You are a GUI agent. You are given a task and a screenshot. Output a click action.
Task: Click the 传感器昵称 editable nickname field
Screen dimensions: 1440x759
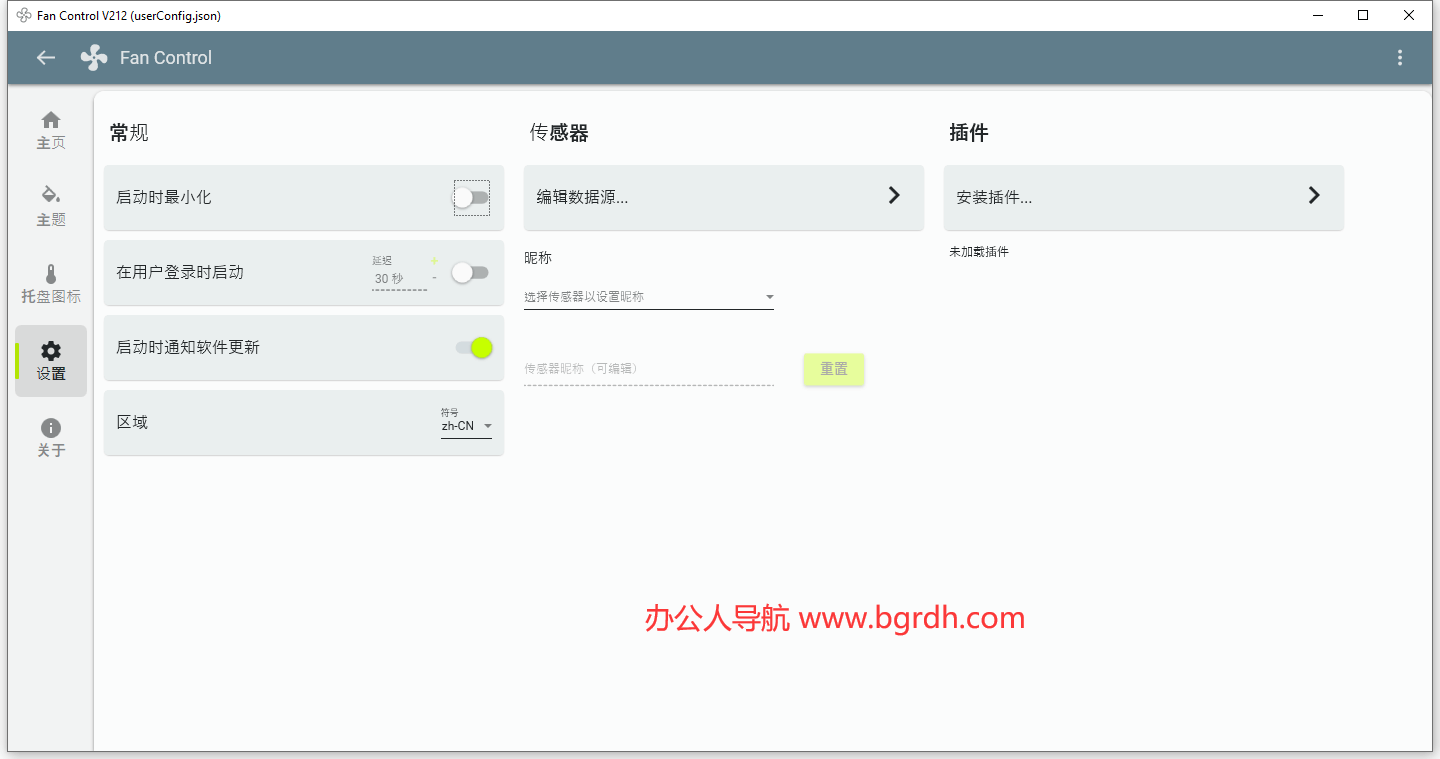coord(648,368)
